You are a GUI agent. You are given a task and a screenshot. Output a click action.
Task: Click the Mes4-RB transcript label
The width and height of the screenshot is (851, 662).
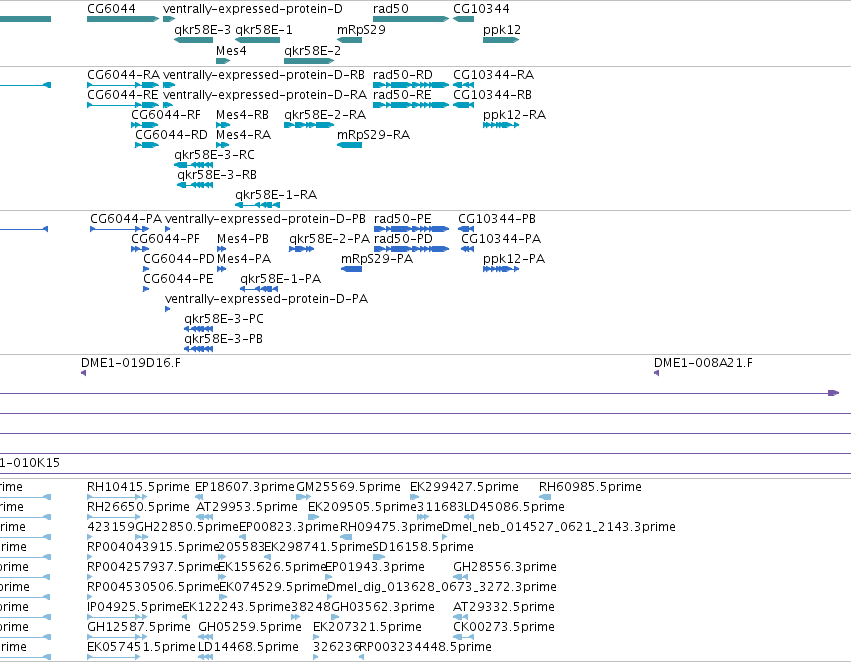point(242,115)
